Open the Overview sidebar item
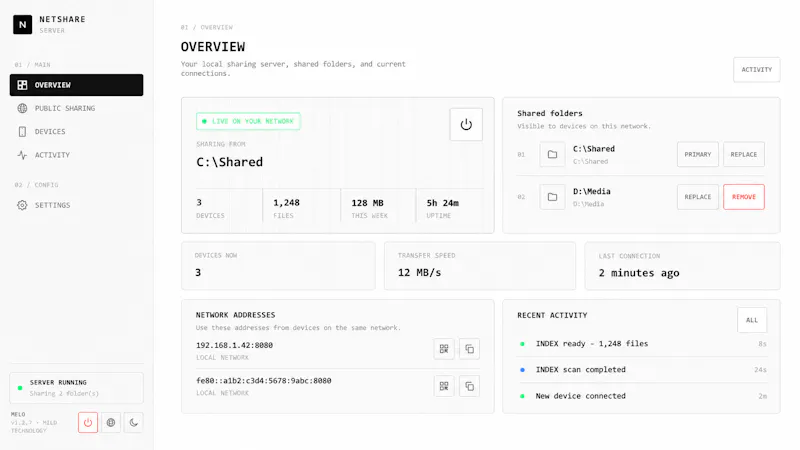 coord(77,85)
